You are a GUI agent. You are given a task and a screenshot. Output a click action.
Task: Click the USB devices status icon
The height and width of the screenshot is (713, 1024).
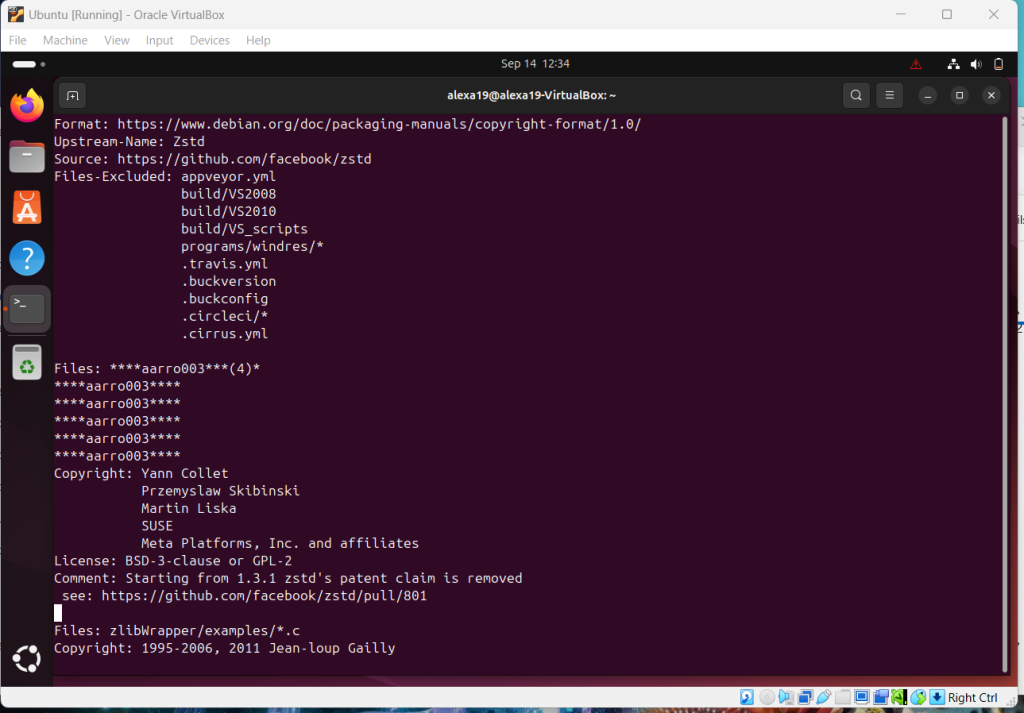(823, 697)
